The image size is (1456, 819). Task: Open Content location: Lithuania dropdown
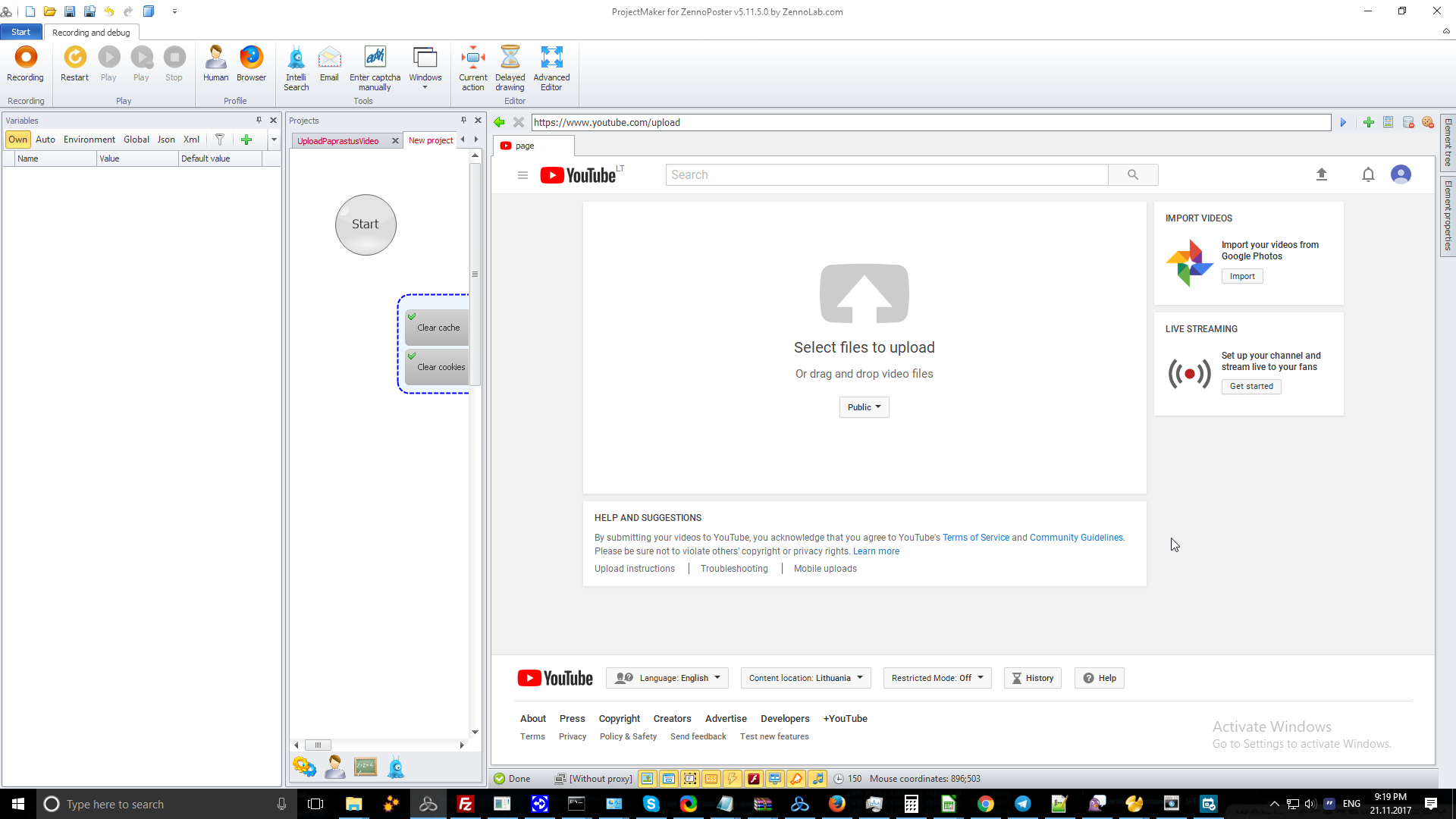805,678
